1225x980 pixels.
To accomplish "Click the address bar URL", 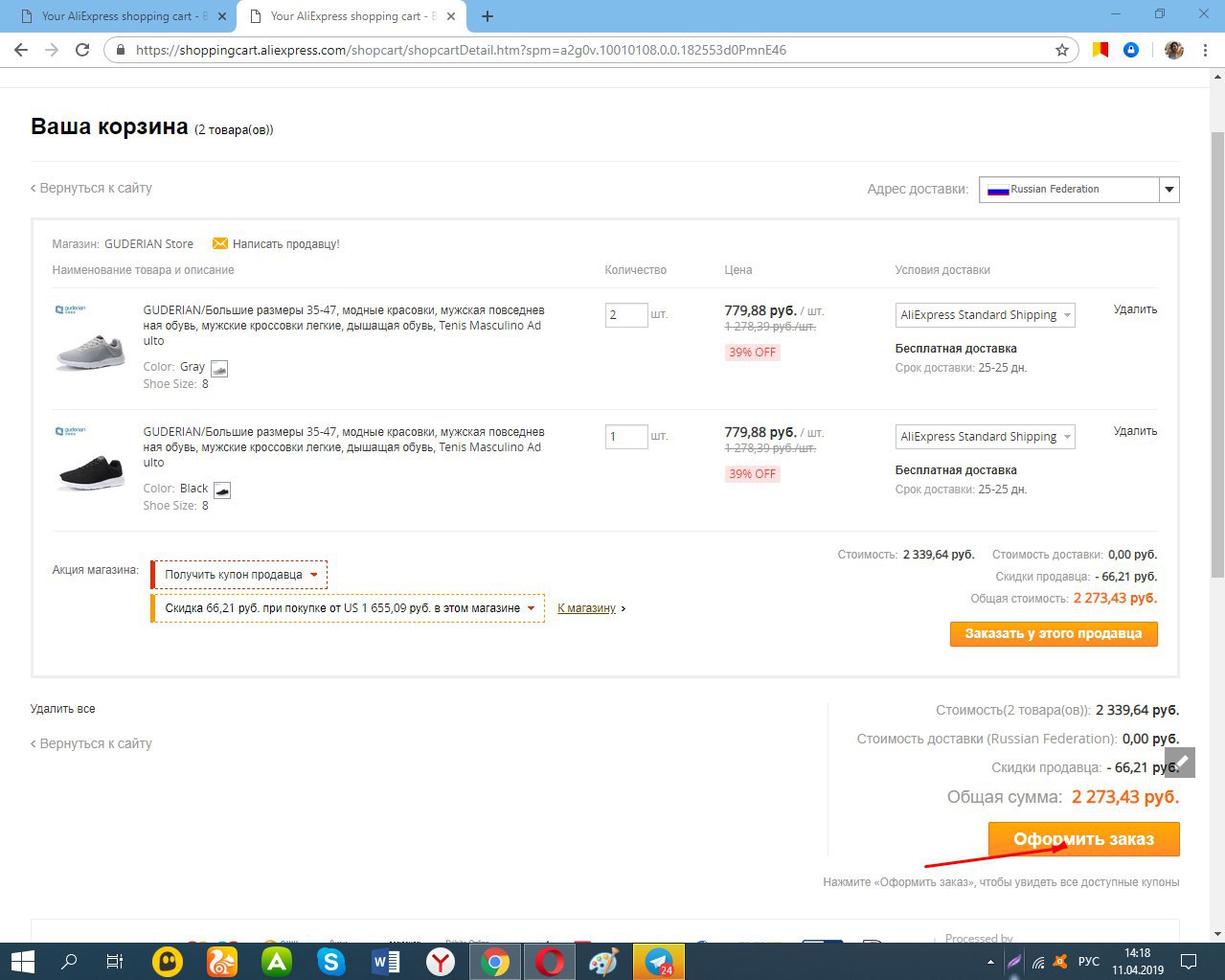I will click(461, 50).
